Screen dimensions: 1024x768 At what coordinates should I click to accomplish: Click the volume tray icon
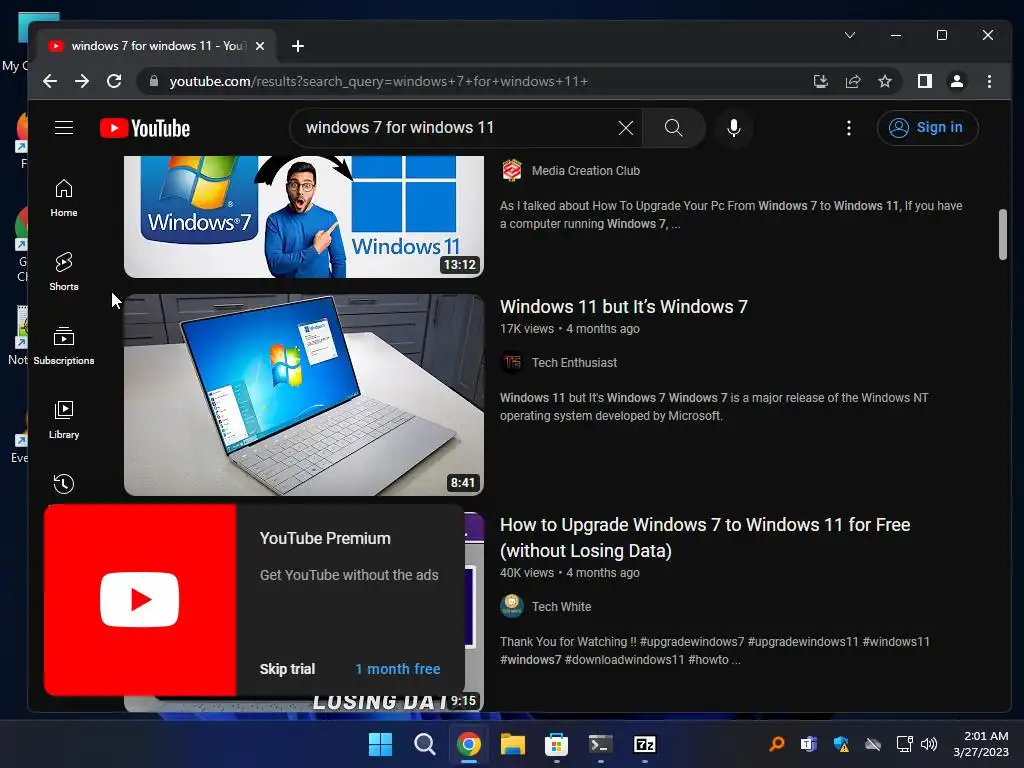point(929,744)
